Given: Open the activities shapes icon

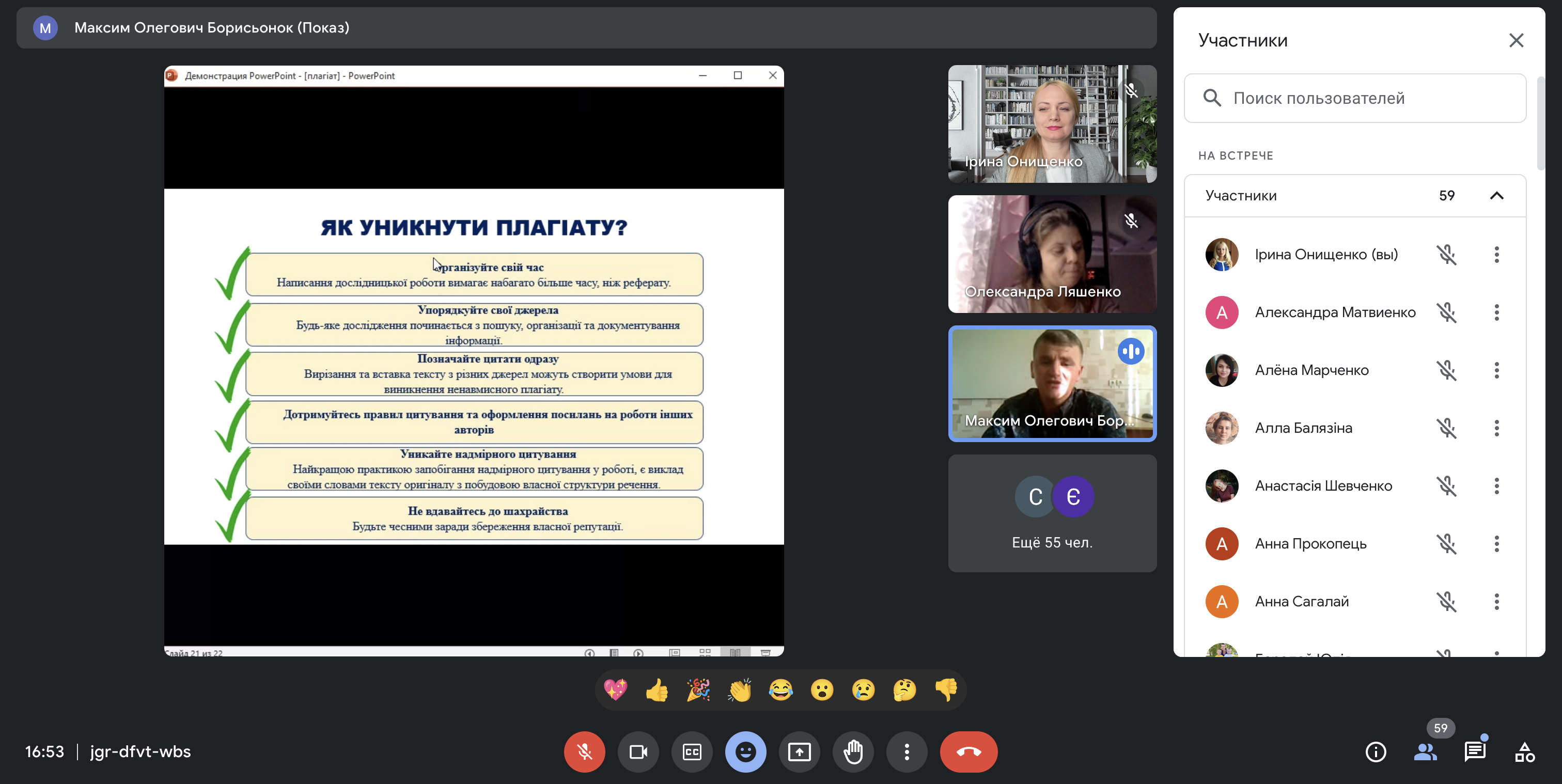Looking at the screenshot, I should tap(1524, 752).
